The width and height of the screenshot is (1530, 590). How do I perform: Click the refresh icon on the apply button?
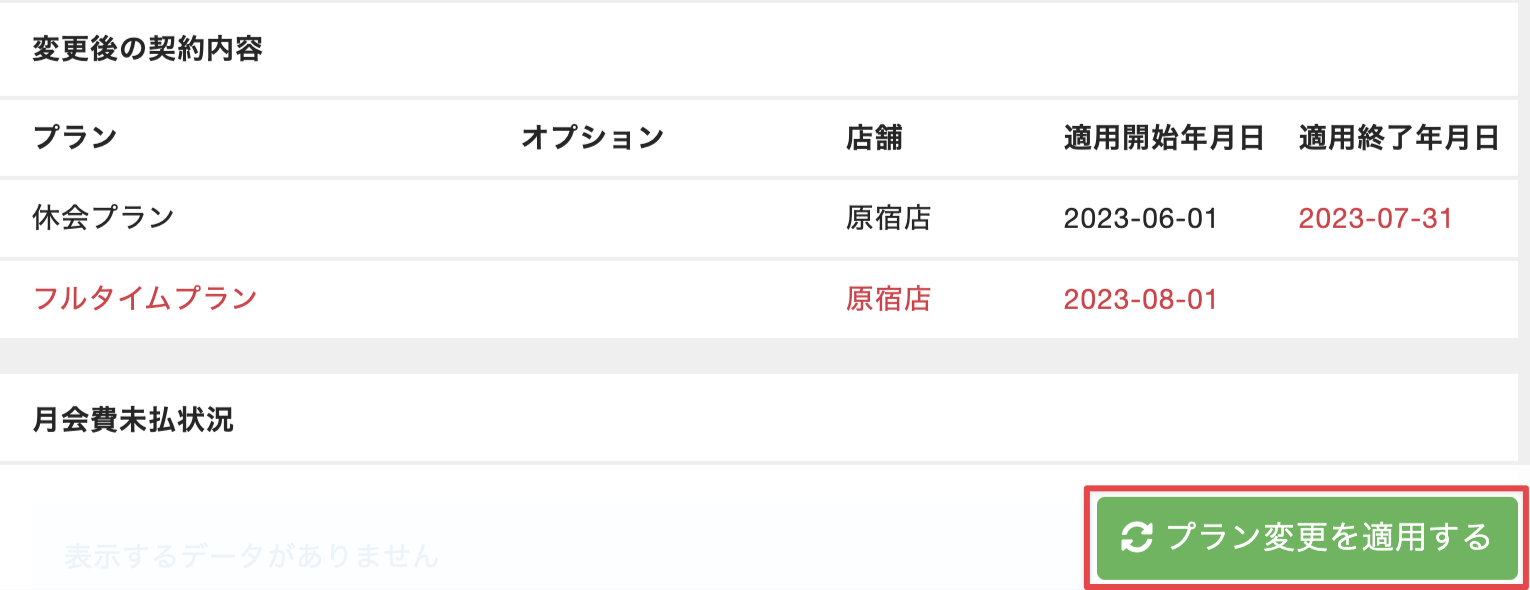(x=1136, y=538)
